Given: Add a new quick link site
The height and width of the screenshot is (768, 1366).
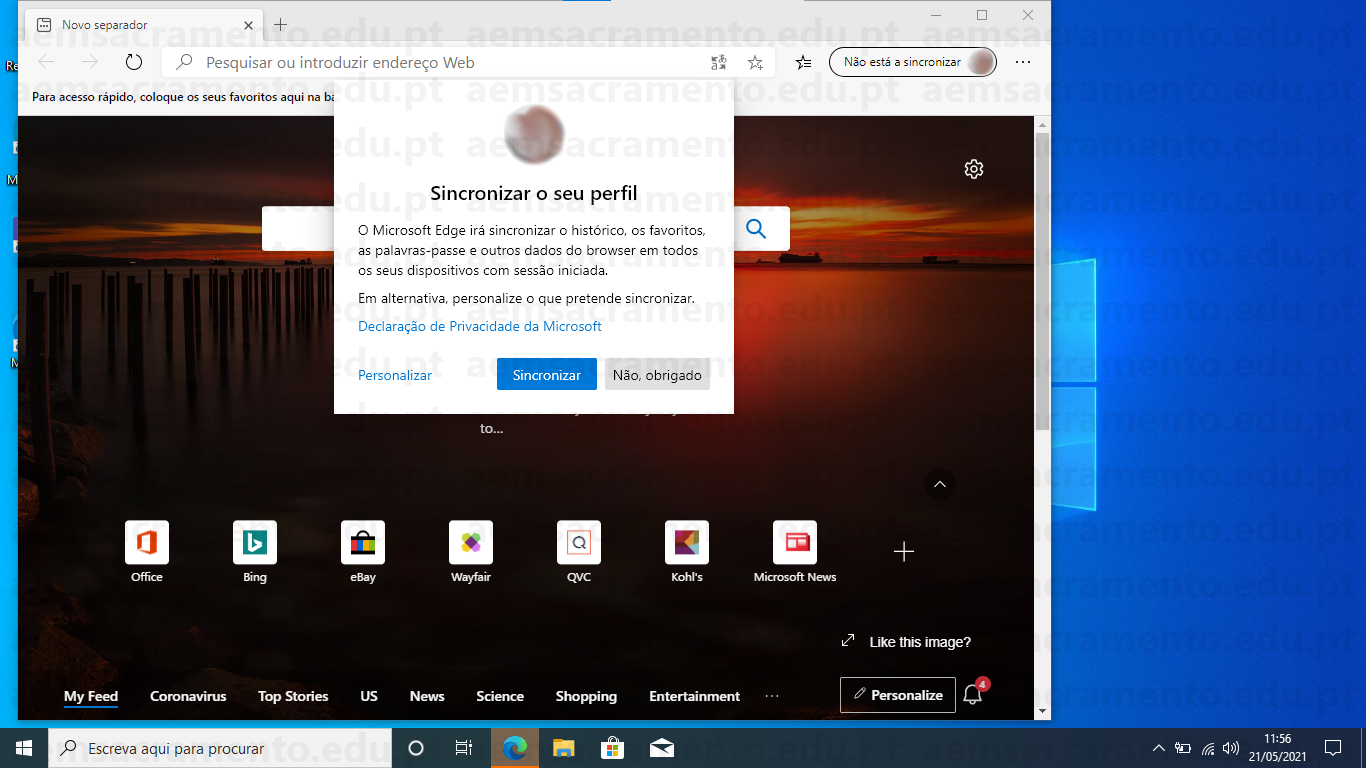Looking at the screenshot, I should (903, 552).
